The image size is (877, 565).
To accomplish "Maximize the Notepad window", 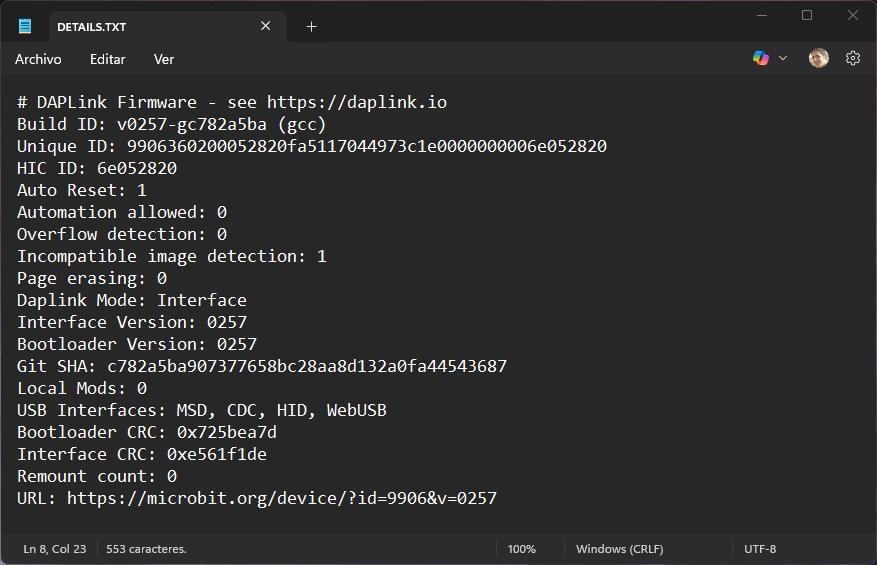I will pyautogui.click(x=807, y=16).
